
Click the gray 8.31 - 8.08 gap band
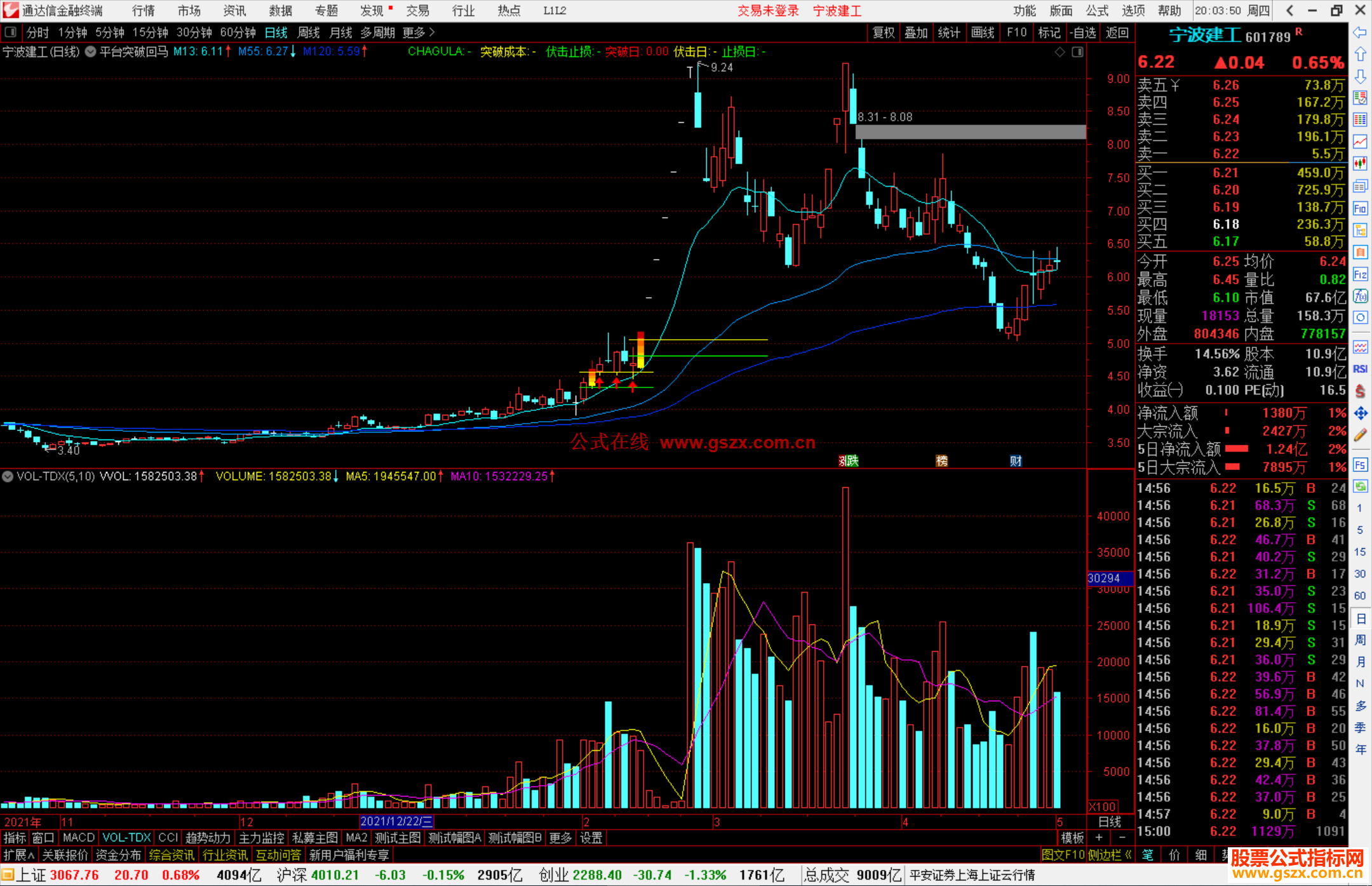(971, 132)
